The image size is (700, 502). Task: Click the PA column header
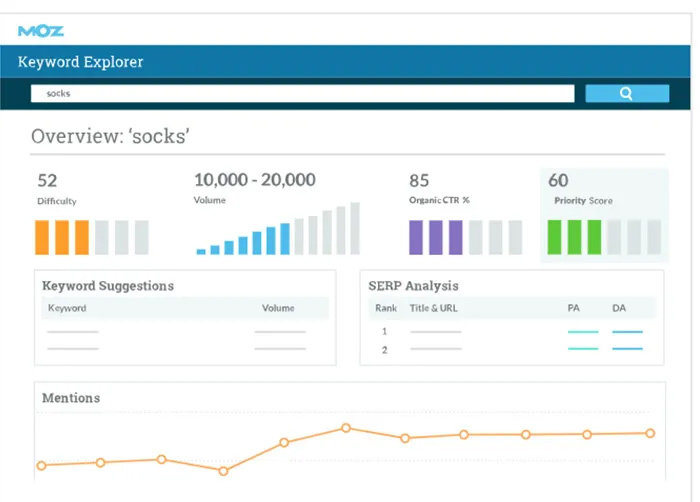click(x=574, y=308)
